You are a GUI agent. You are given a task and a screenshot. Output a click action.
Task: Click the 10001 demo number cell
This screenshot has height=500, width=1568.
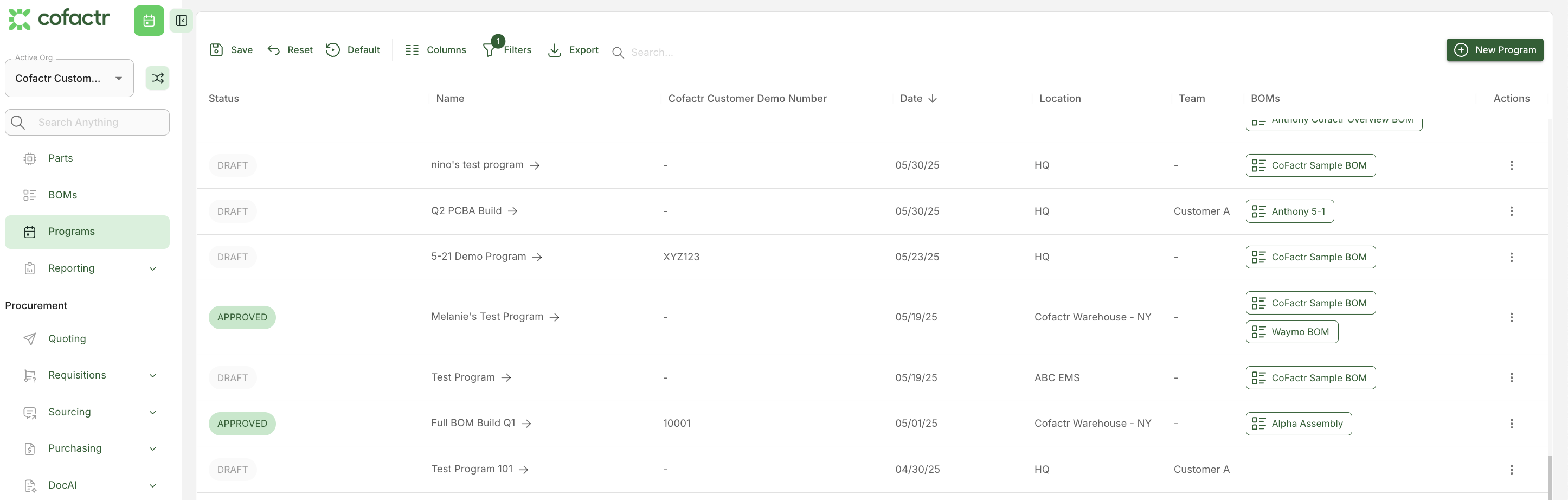coord(677,423)
